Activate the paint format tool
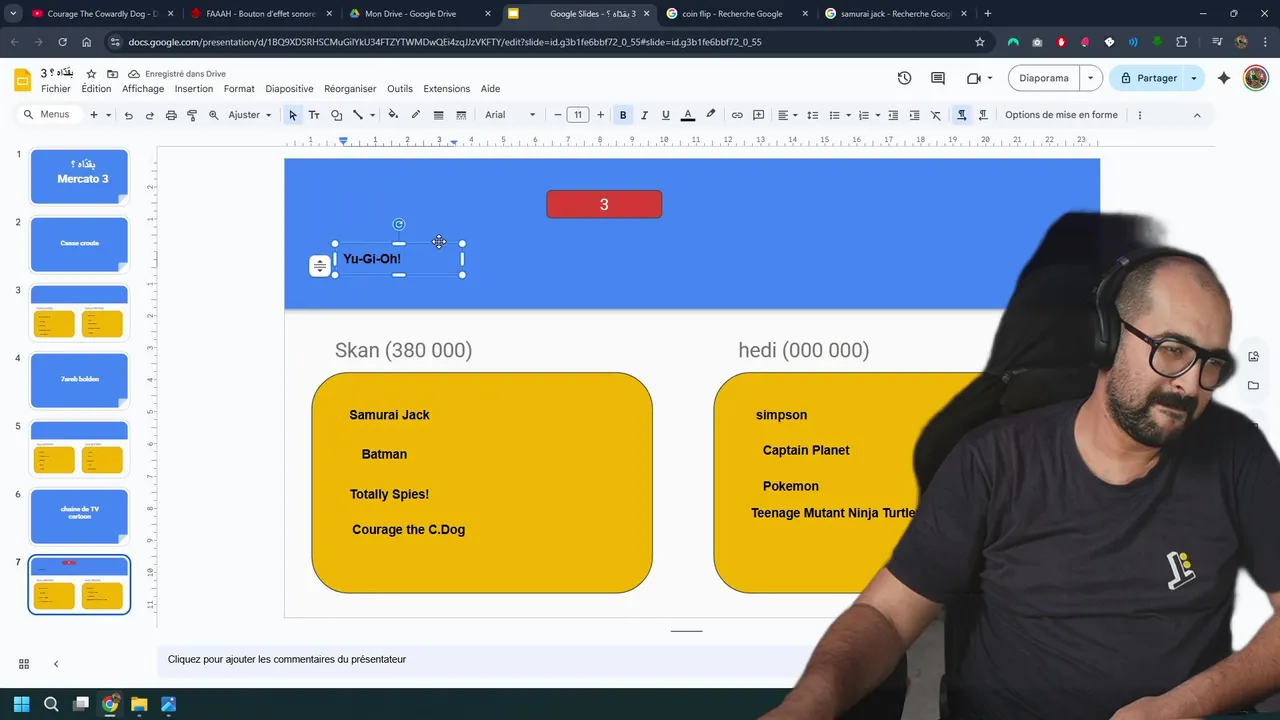This screenshot has width=1280, height=720. pos(192,115)
